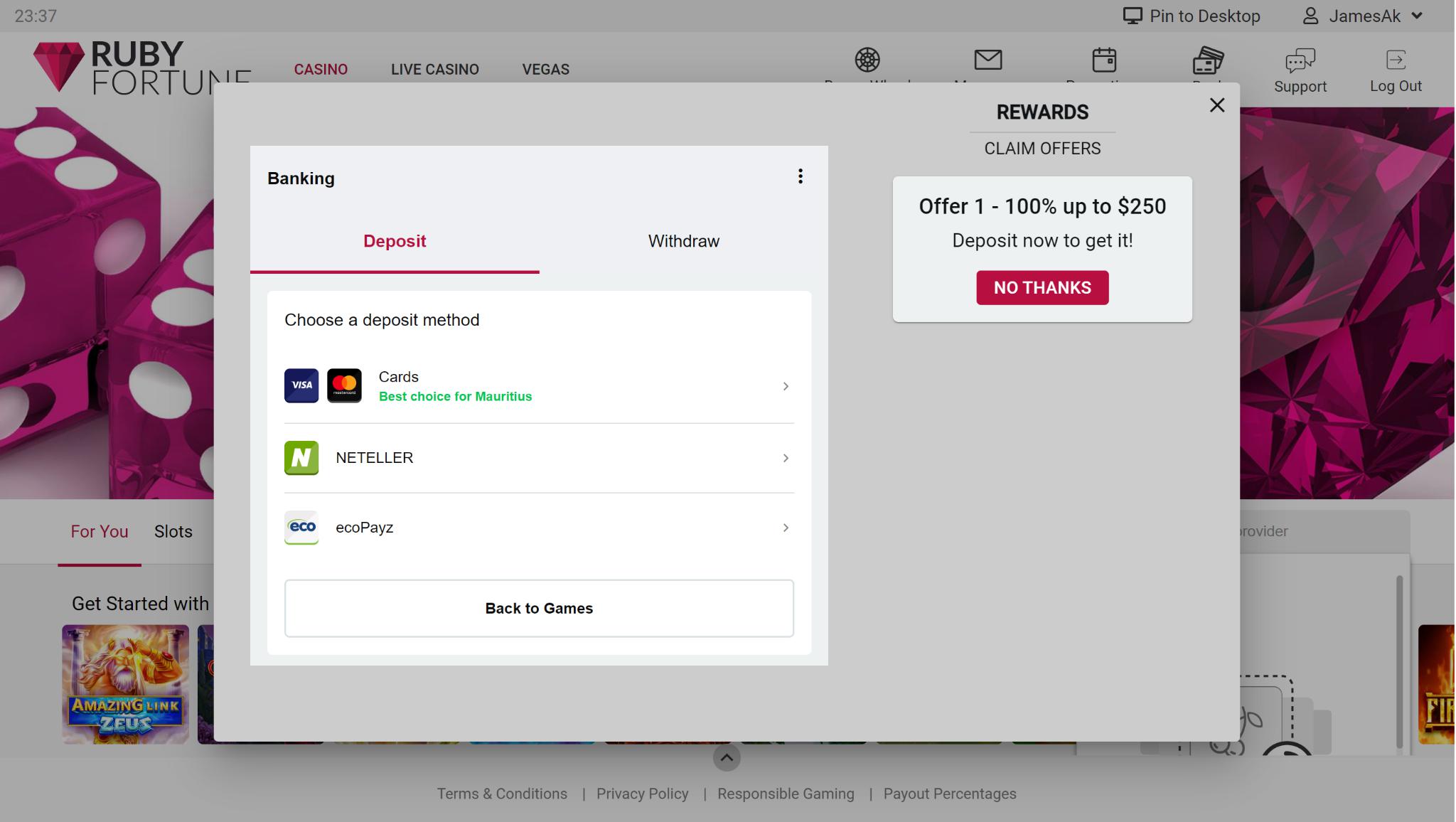Click the 23:37 clock in top bar
Image resolution: width=1456 pixels, height=822 pixels.
pyautogui.click(x=36, y=16)
